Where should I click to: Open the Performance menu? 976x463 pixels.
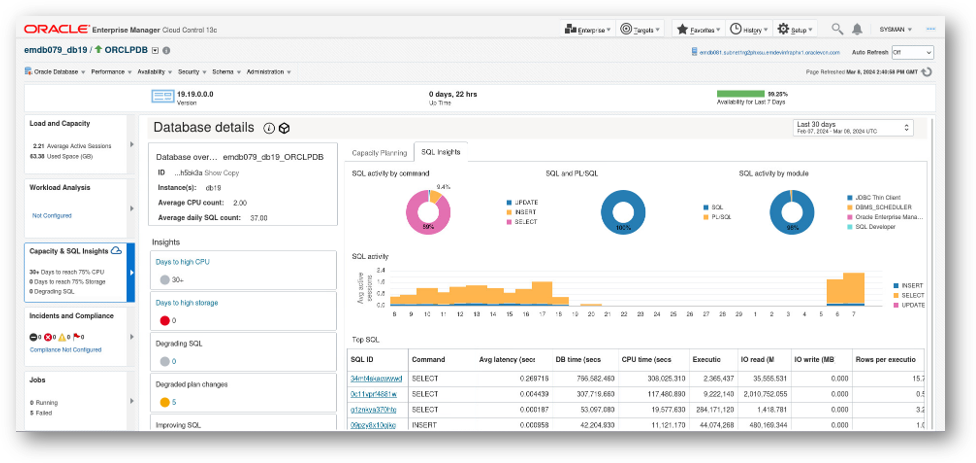tap(109, 72)
